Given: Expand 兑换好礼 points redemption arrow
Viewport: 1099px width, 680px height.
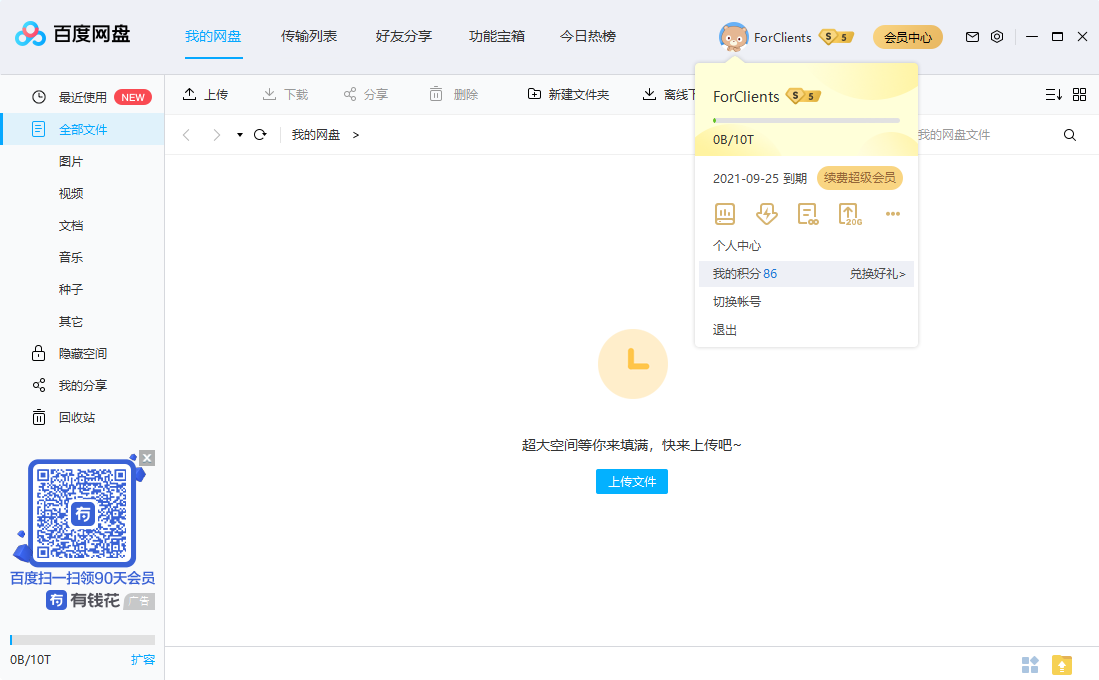Looking at the screenshot, I should 878,274.
